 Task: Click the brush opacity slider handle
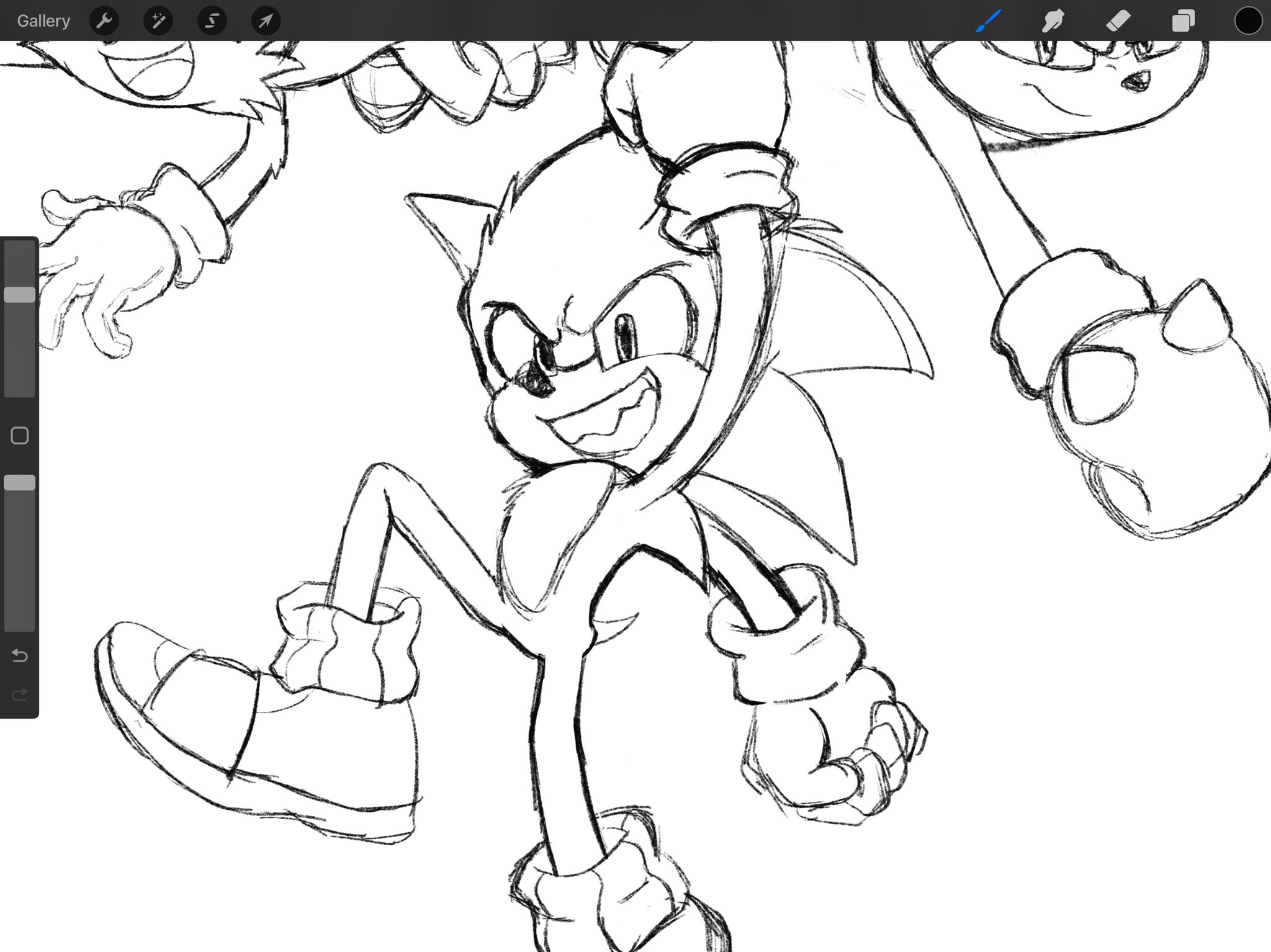(20, 483)
